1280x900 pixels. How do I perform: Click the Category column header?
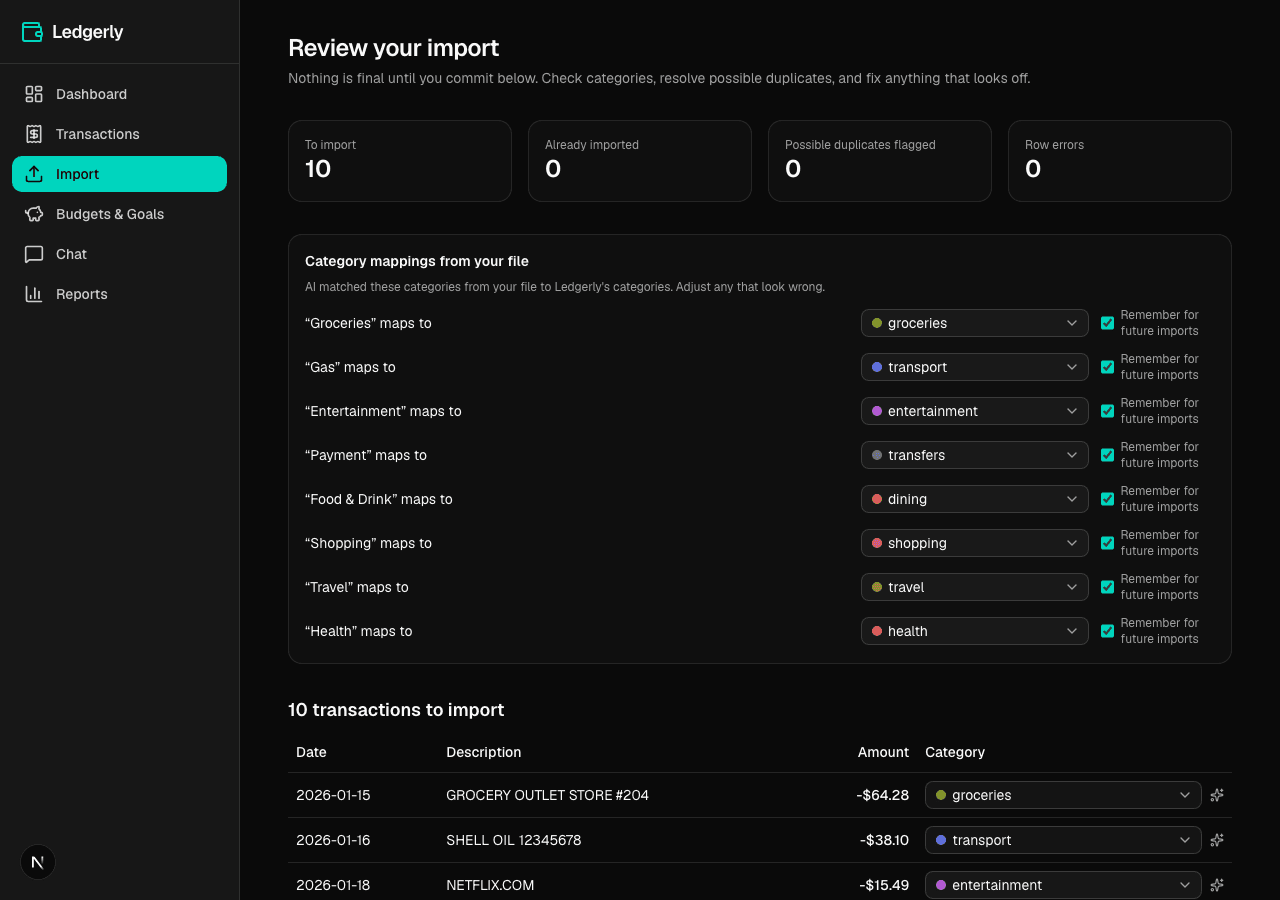click(x=955, y=752)
